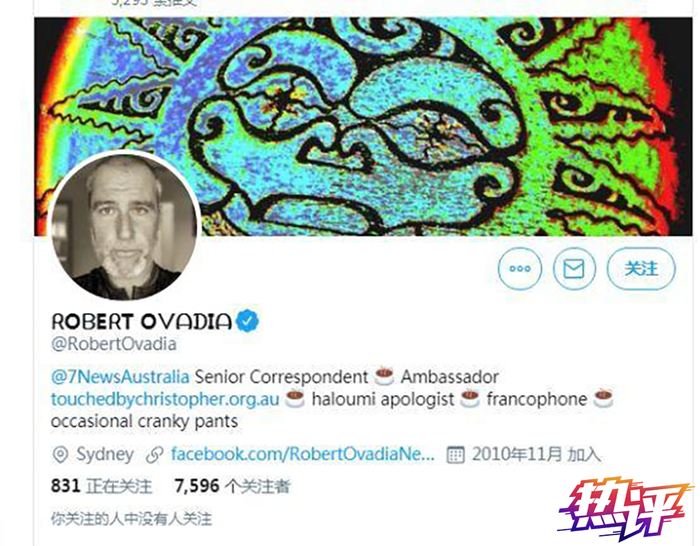The width and height of the screenshot is (700, 546).
Task: Open the colorful sun header banner image
Action: pyautogui.click(x=363, y=126)
